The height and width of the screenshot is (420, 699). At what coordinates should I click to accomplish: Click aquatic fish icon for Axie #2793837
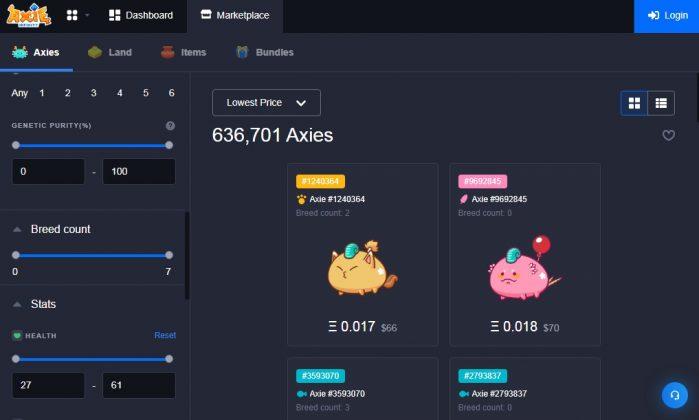tap(464, 394)
